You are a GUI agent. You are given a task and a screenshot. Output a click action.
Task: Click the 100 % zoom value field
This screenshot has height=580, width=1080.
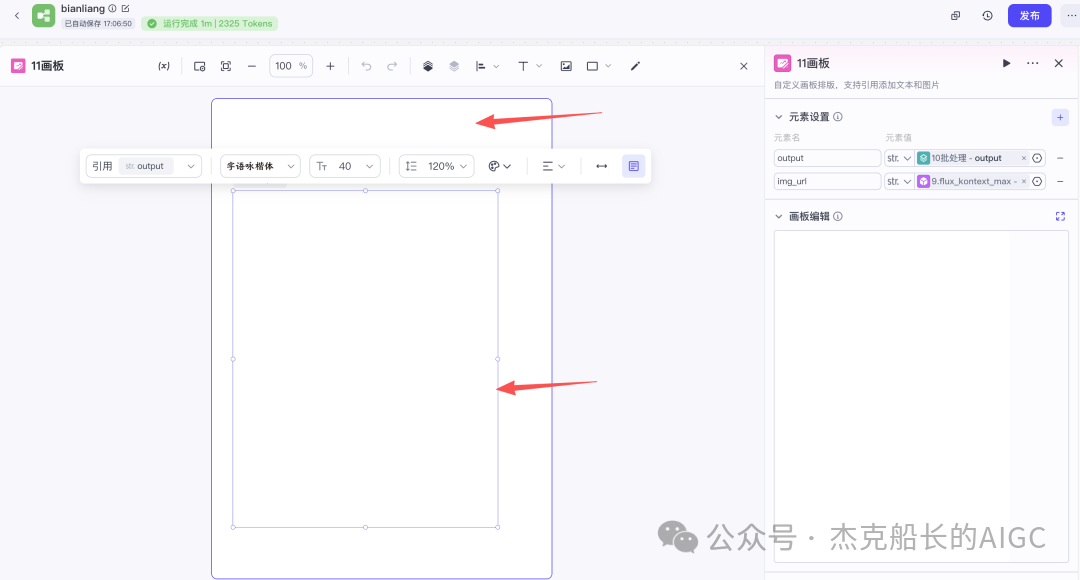coord(291,66)
